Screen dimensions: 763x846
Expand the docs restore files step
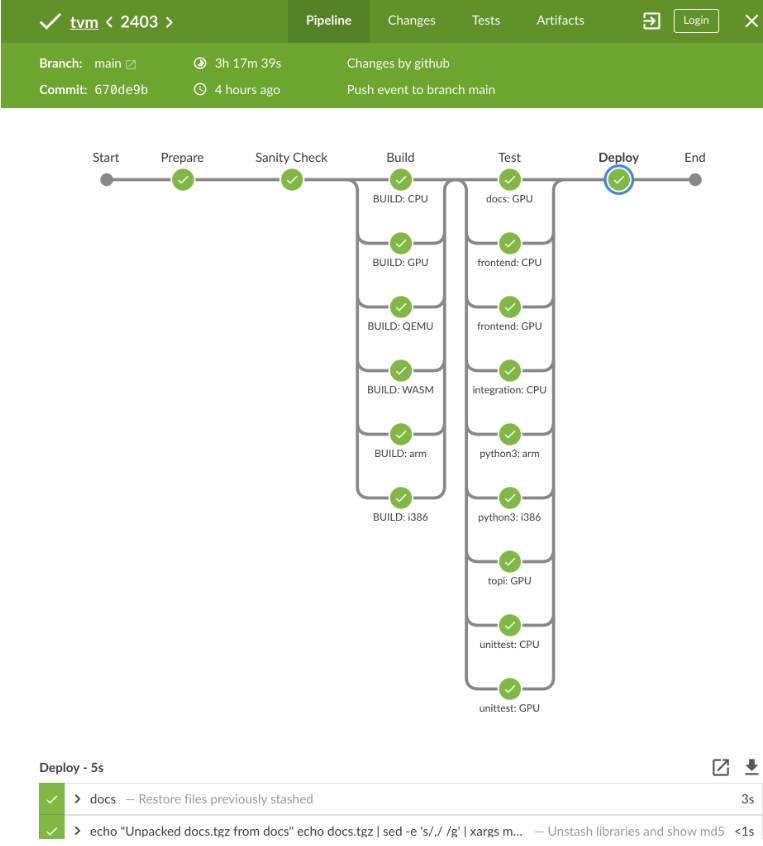[x=78, y=799]
